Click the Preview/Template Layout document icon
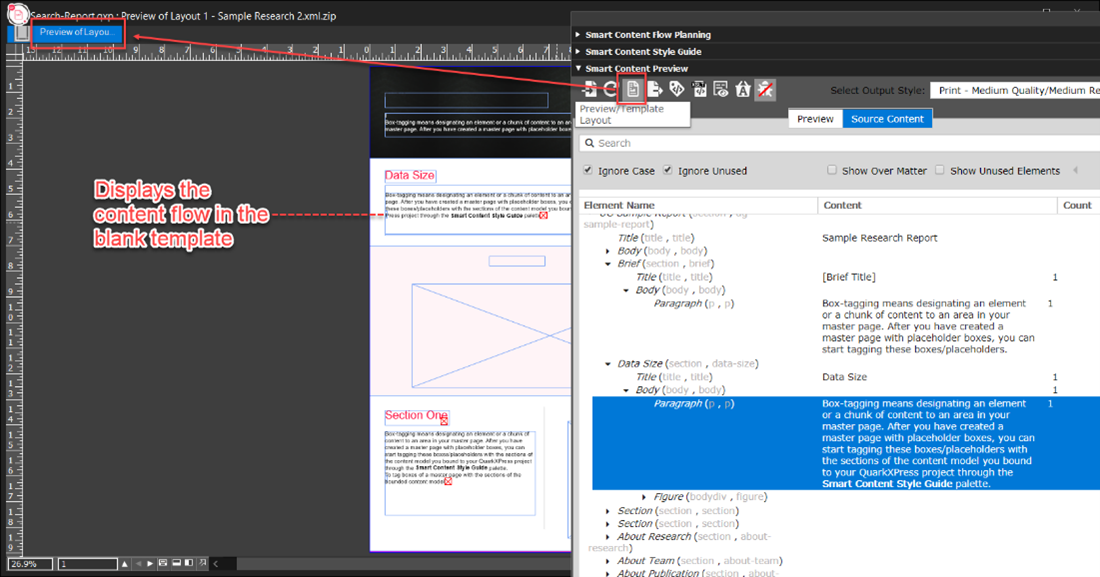Screen dimensions: 1100x577 point(633,90)
